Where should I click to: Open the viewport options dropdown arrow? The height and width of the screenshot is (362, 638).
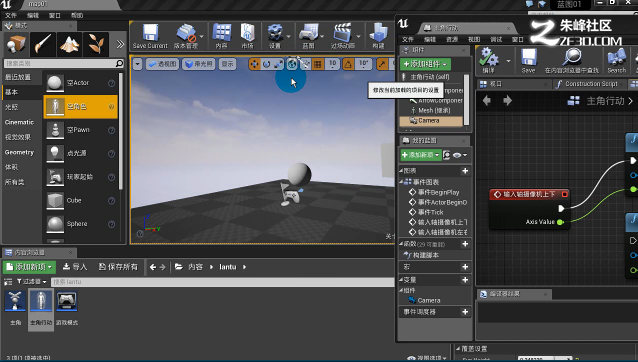(138, 64)
